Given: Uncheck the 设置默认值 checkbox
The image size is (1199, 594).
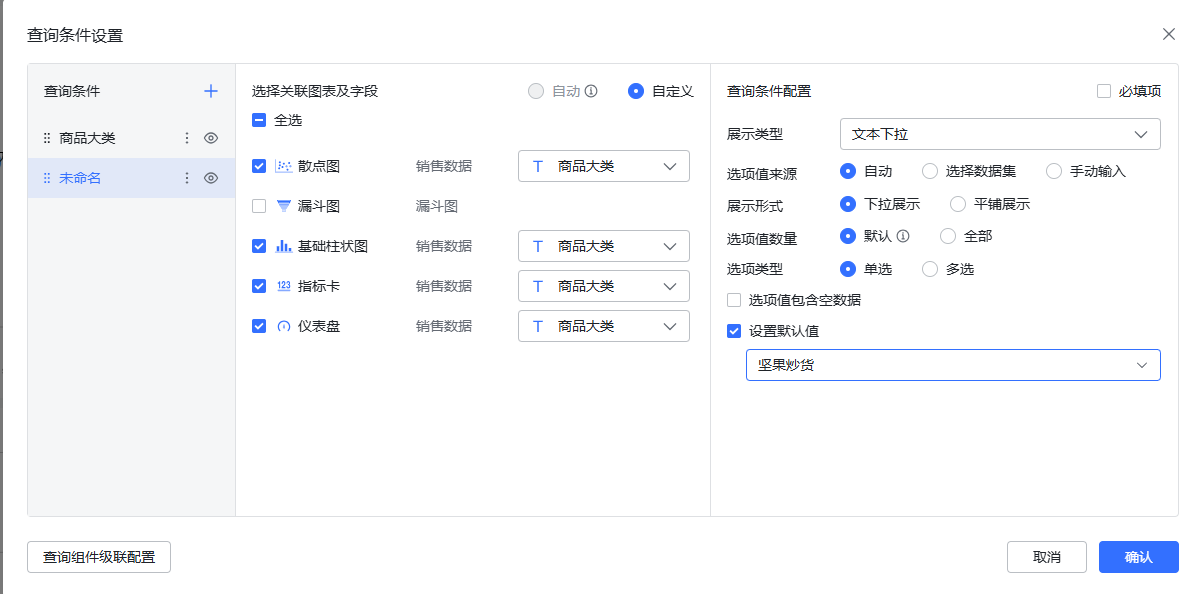Looking at the screenshot, I should [x=734, y=331].
